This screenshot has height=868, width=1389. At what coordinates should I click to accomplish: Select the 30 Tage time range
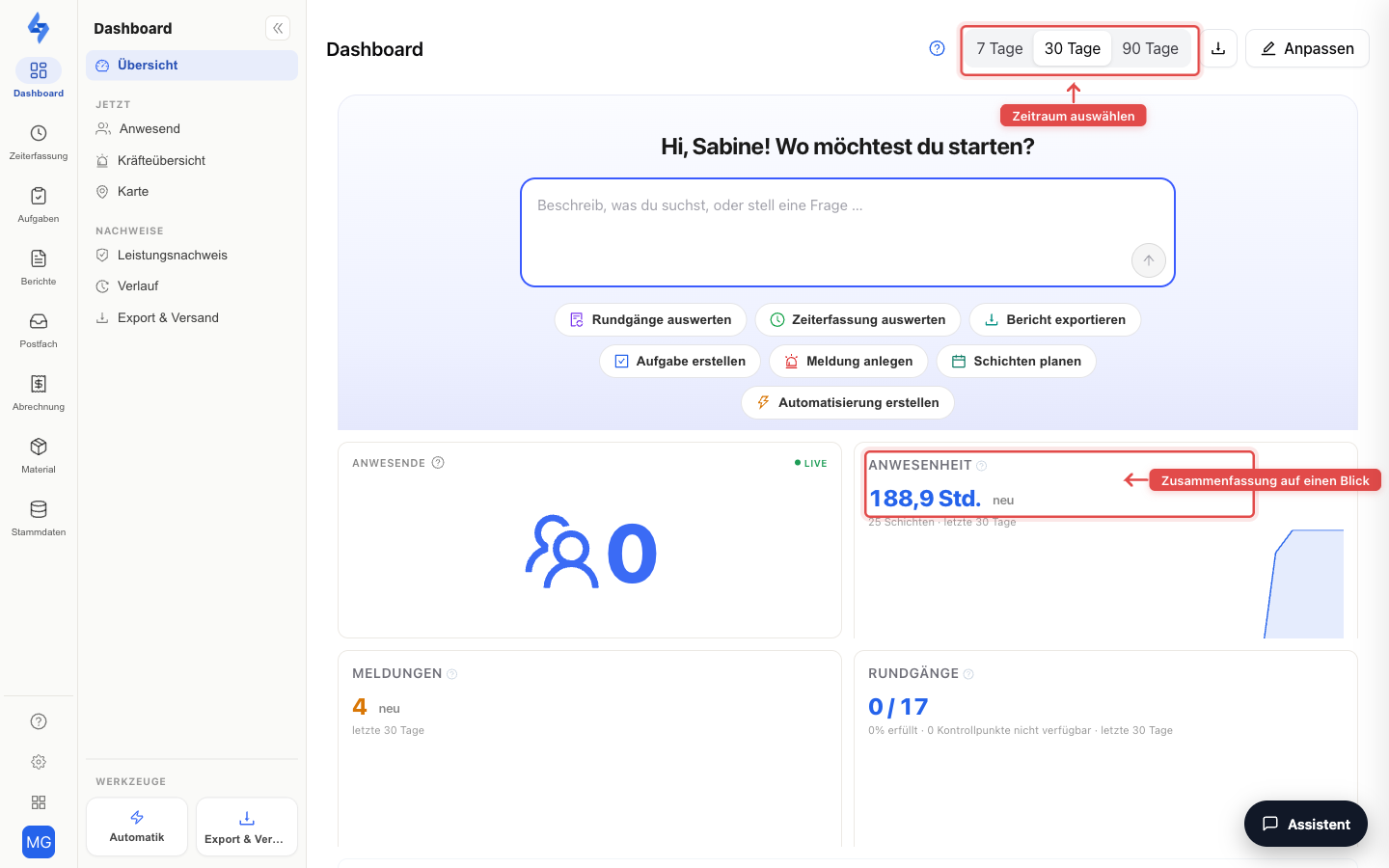[x=1073, y=48]
